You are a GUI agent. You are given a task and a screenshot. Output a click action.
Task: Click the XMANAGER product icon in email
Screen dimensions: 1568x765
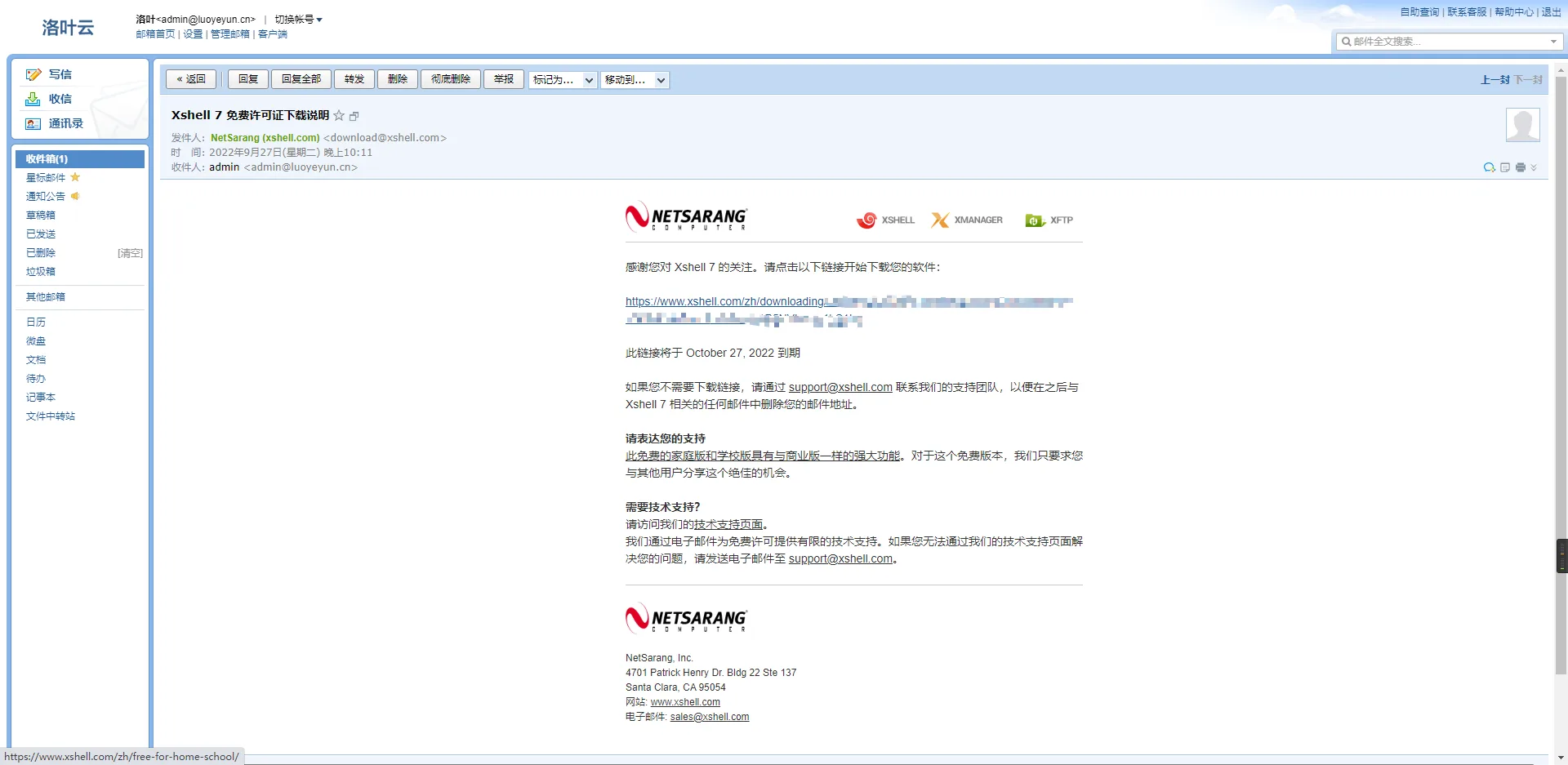[967, 220]
